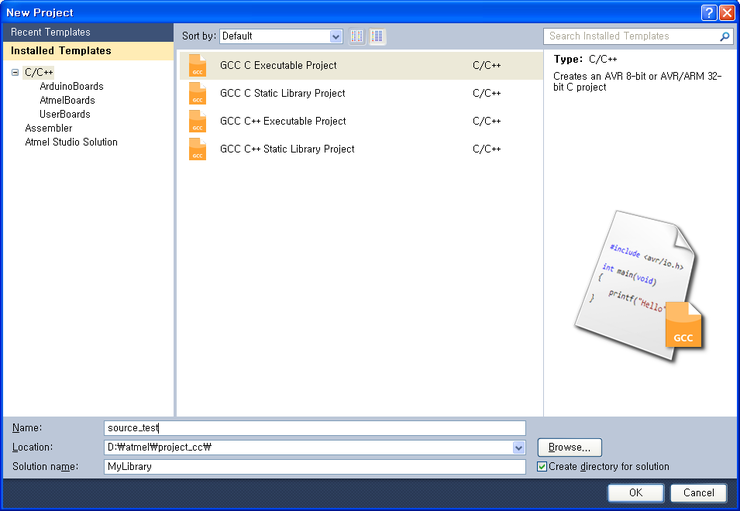Click GCC C Static Library Project icon
Viewport: 740px width, 511px height.
[x=197, y=93]
